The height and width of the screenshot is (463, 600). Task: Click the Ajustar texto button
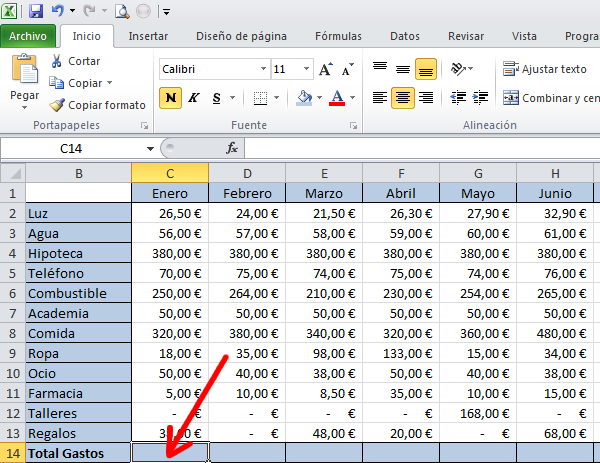tap(544, 69)
